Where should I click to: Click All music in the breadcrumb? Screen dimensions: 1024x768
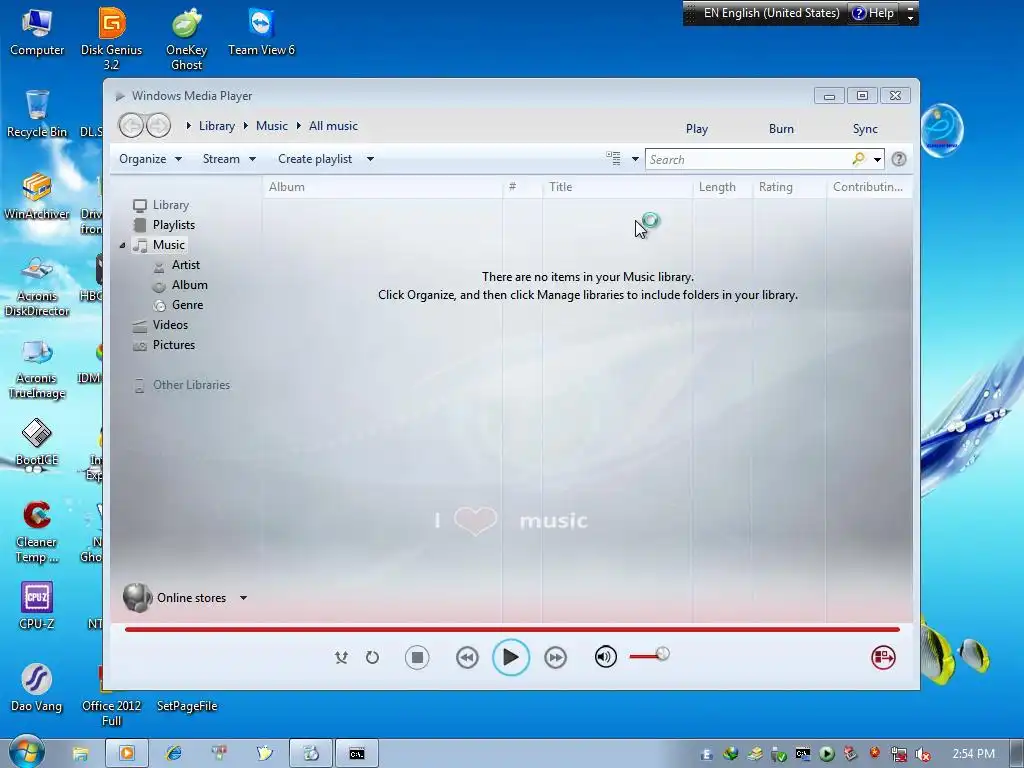tap(333, 126)
